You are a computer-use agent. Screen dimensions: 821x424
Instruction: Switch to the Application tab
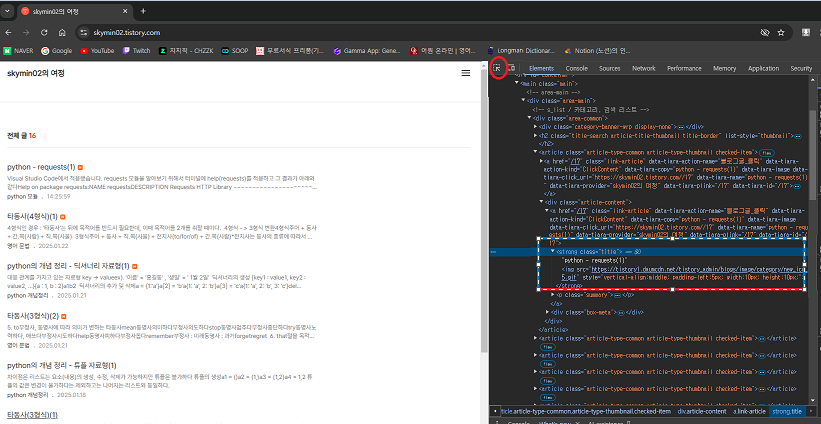tap(763, 68)
